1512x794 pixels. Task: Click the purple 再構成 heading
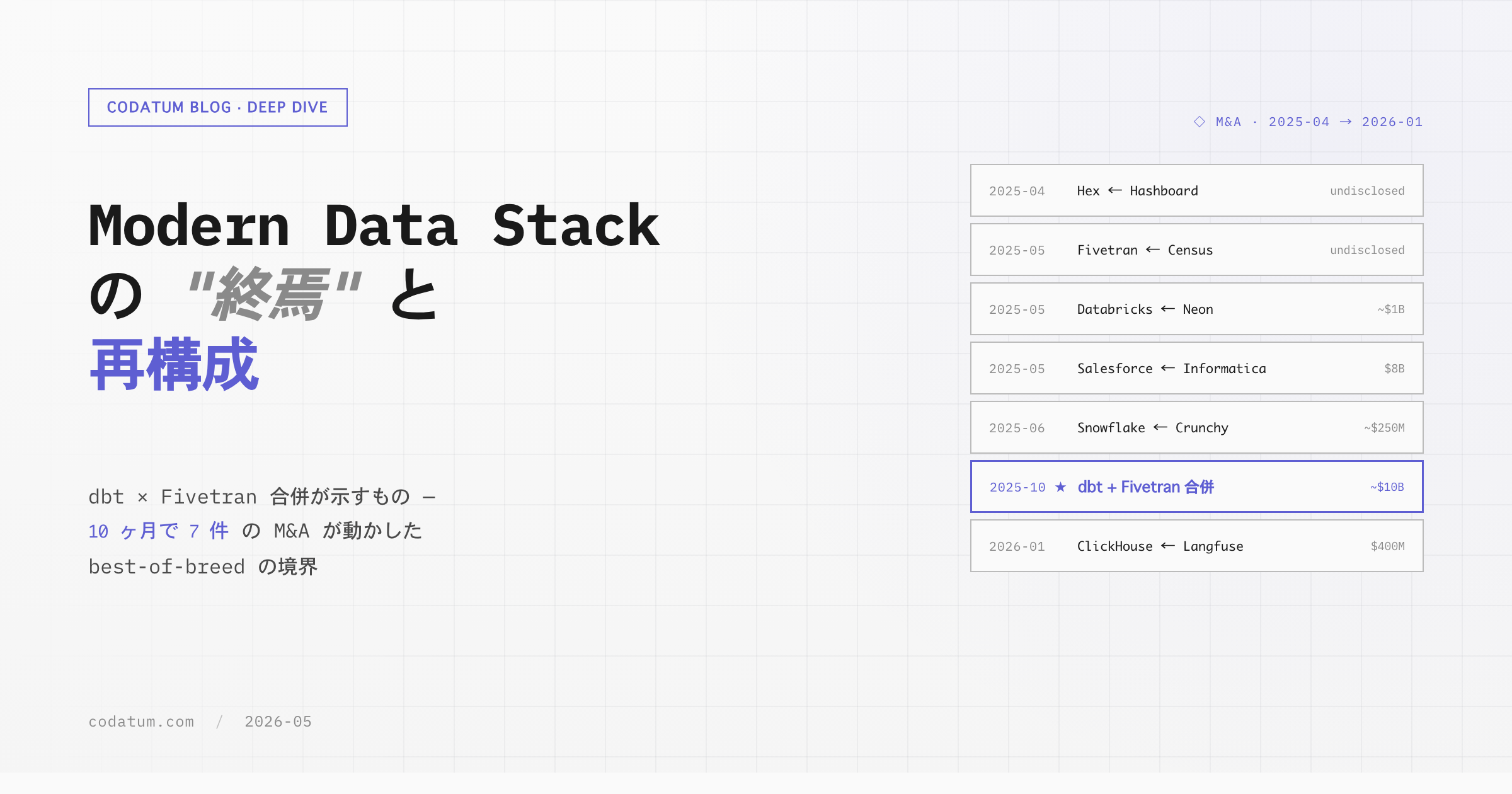(175, 364)
